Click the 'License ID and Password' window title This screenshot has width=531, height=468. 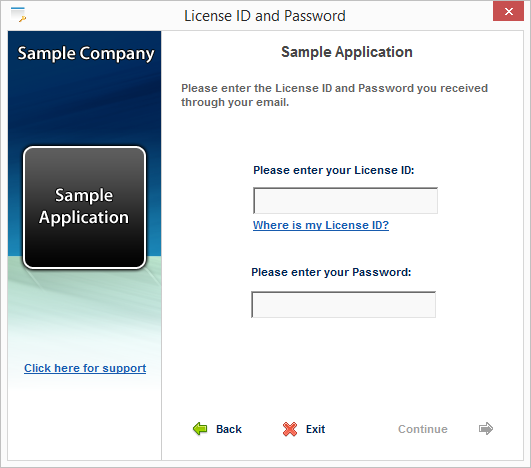pyautogui.click(x=265, y=16)
